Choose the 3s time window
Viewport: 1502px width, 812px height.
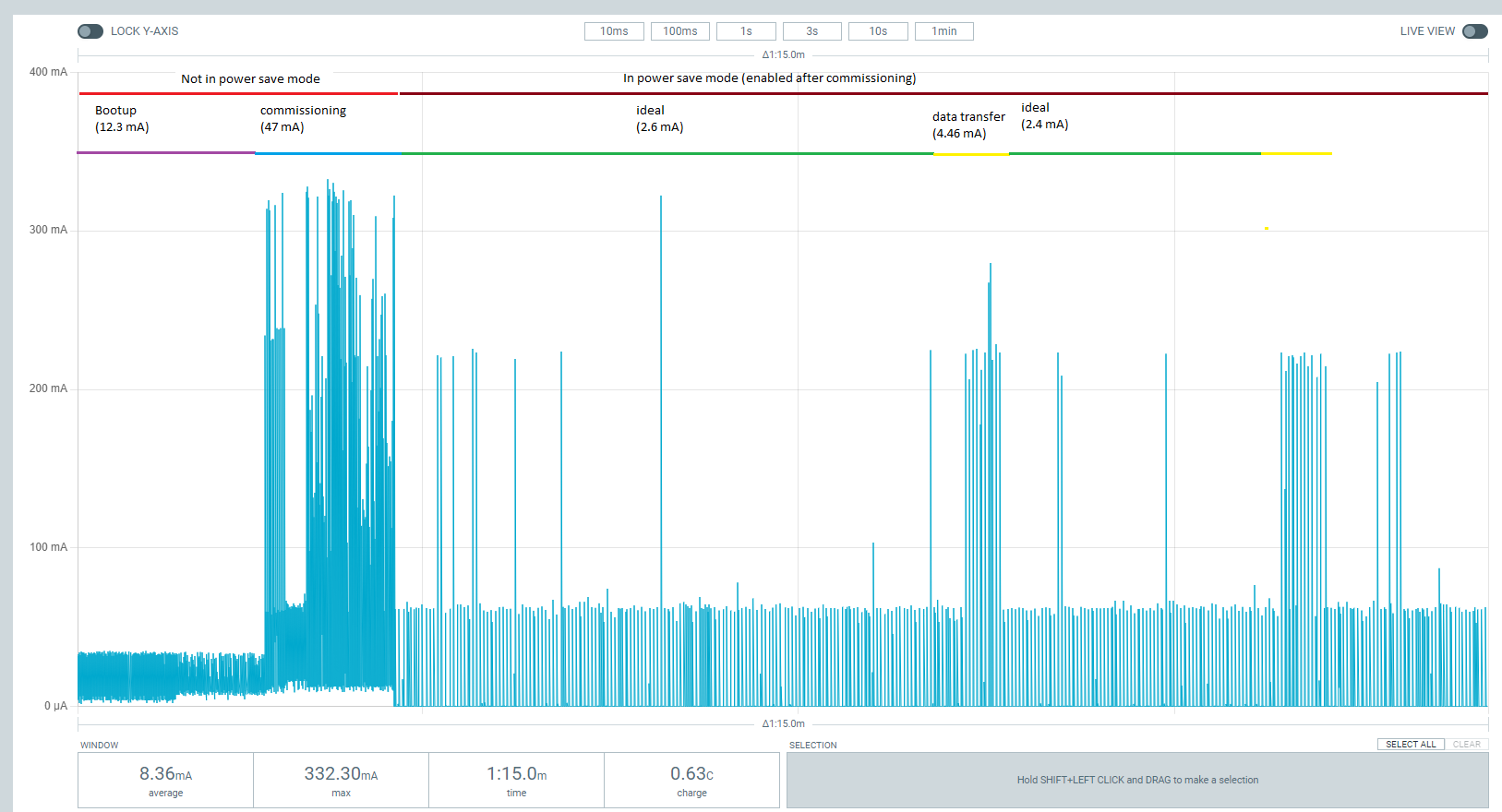coord(812,31)
